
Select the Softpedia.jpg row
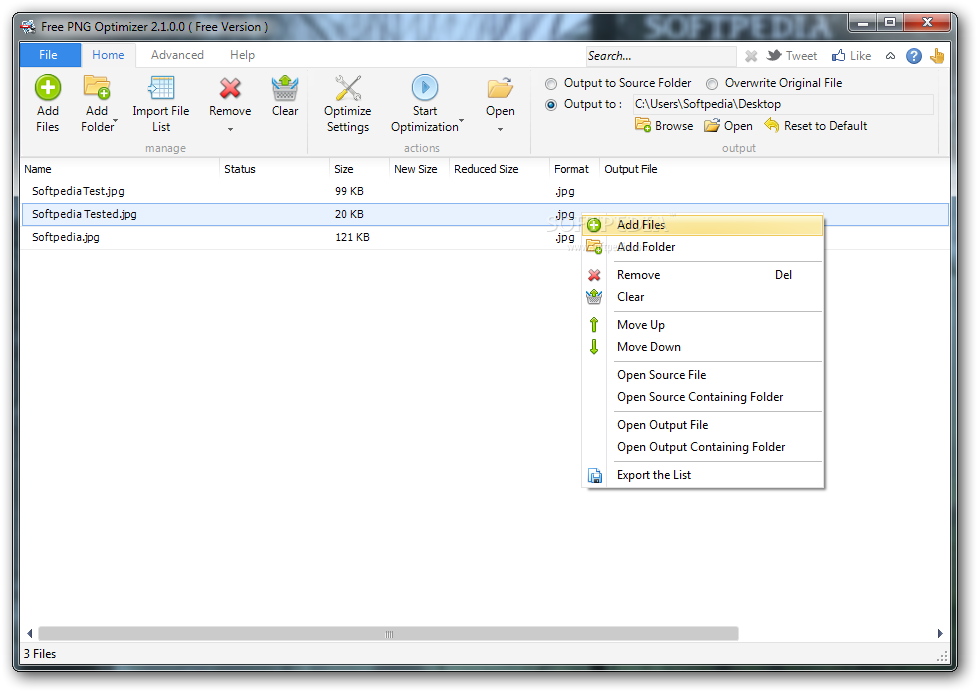485,237
